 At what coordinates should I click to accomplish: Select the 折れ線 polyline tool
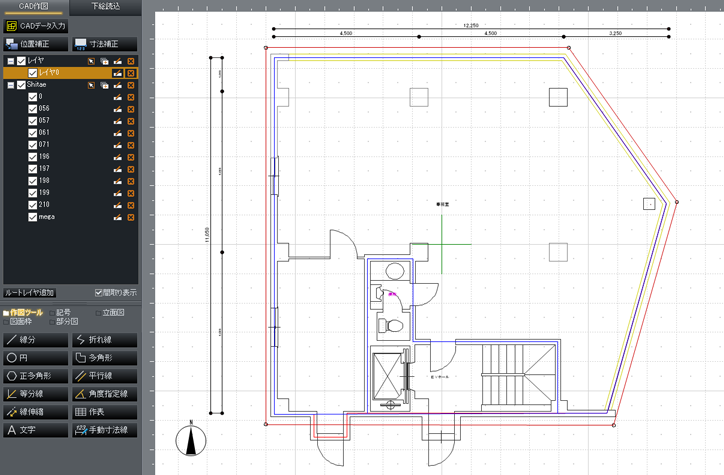tap(104, 340)
